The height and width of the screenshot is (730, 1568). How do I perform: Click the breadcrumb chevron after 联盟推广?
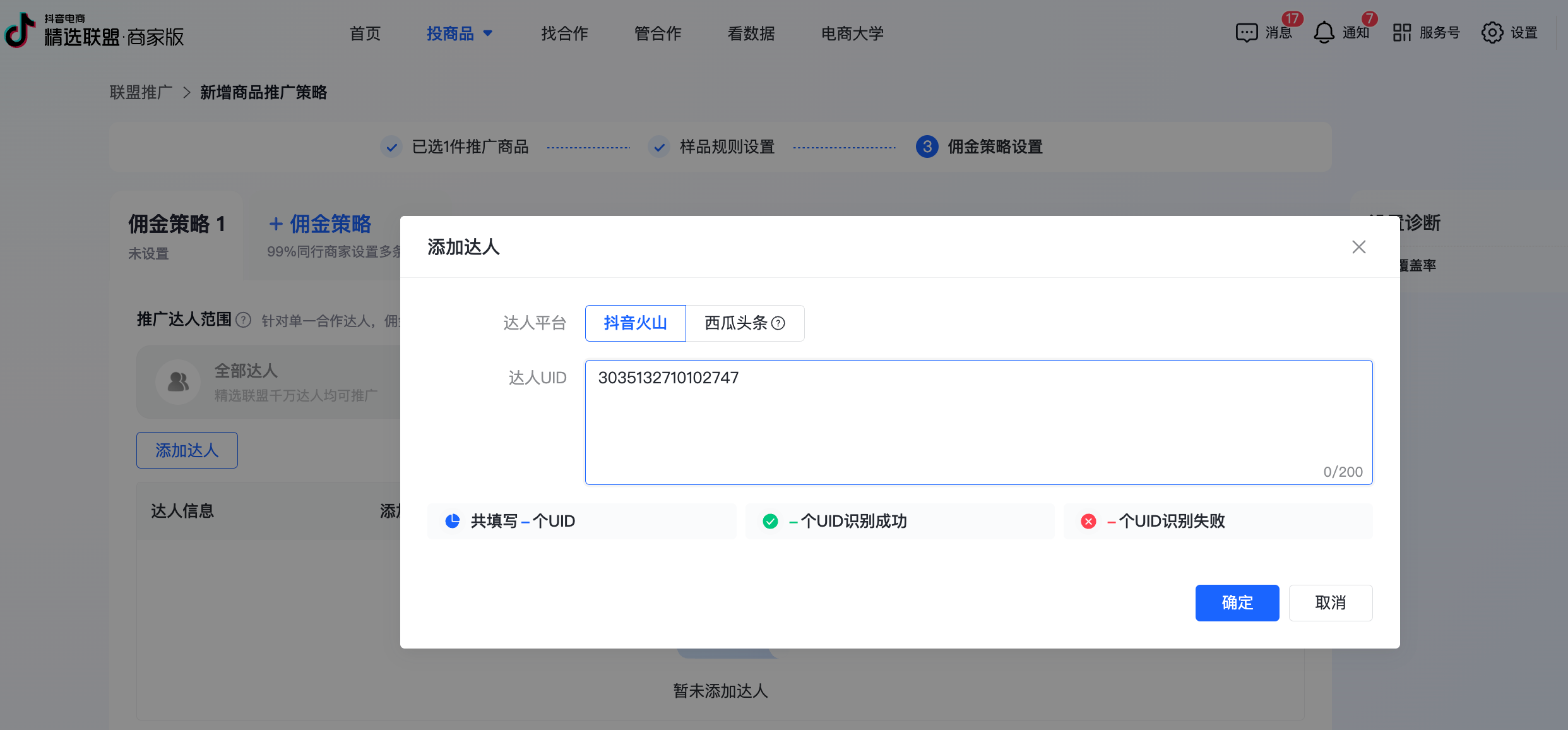pyautogui.click(x=186, y=93)
